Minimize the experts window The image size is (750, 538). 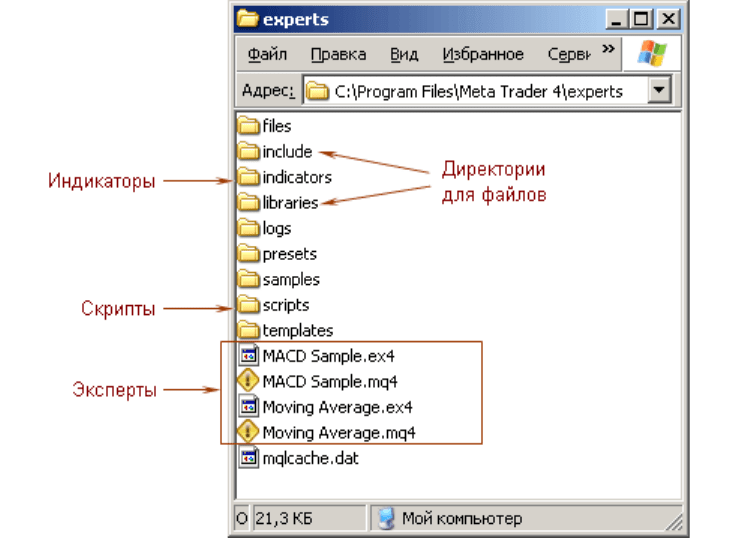617,19
